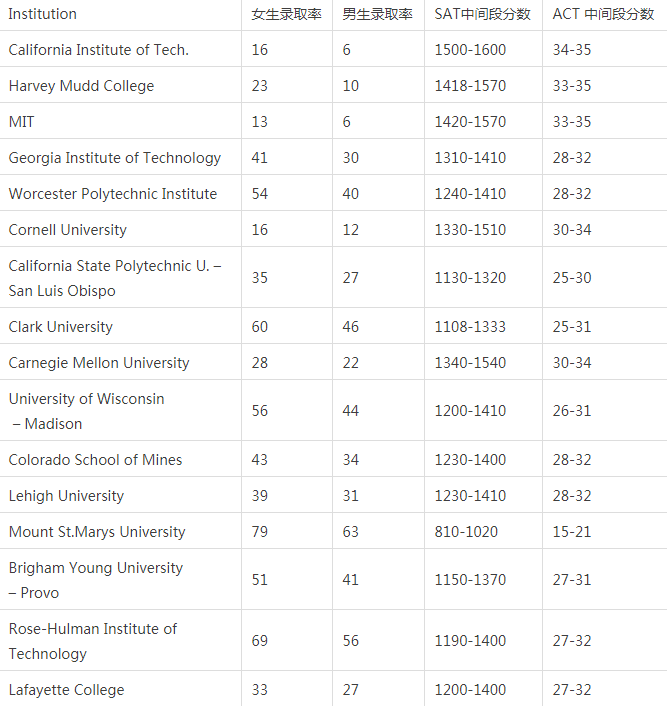Click the SAT中间段分数 column header
This screenshot has width=667, height=706.
[482, 14]
